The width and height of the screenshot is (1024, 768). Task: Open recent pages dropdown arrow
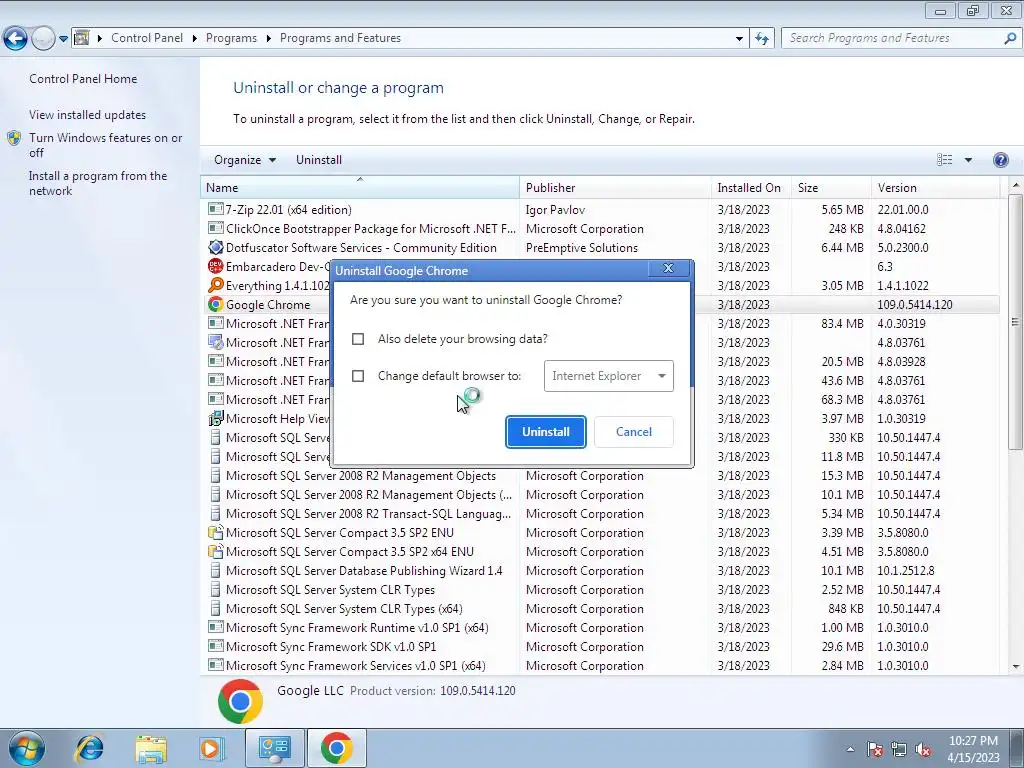click(x=63, y=39)
